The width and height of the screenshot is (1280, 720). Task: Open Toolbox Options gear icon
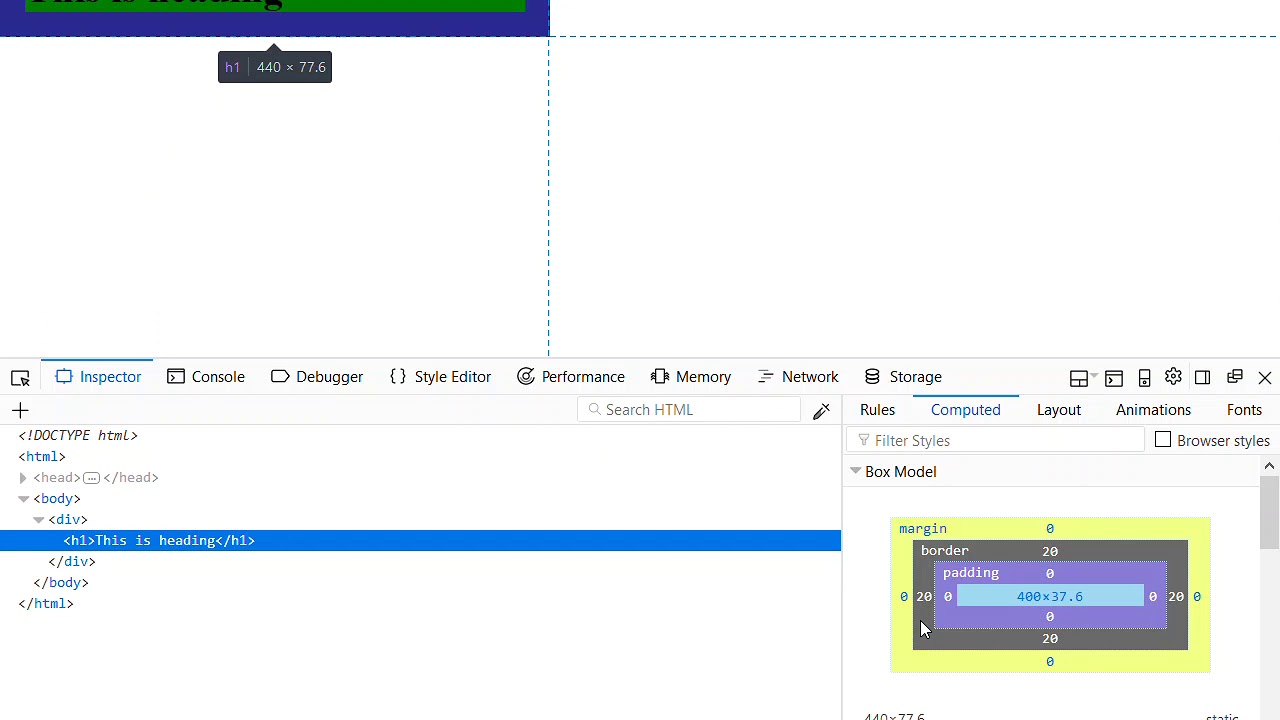click(1173, 377)
